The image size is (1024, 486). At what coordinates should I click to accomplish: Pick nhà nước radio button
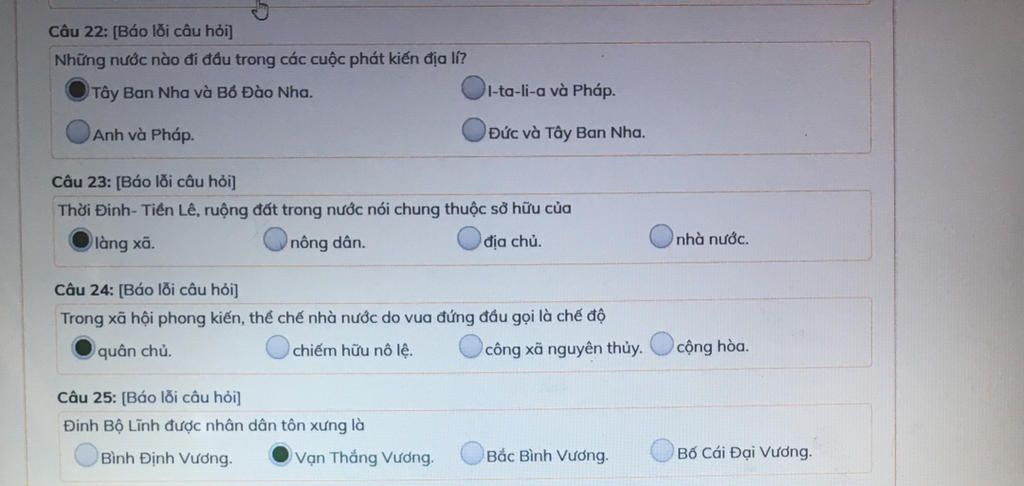click(661, 237)
